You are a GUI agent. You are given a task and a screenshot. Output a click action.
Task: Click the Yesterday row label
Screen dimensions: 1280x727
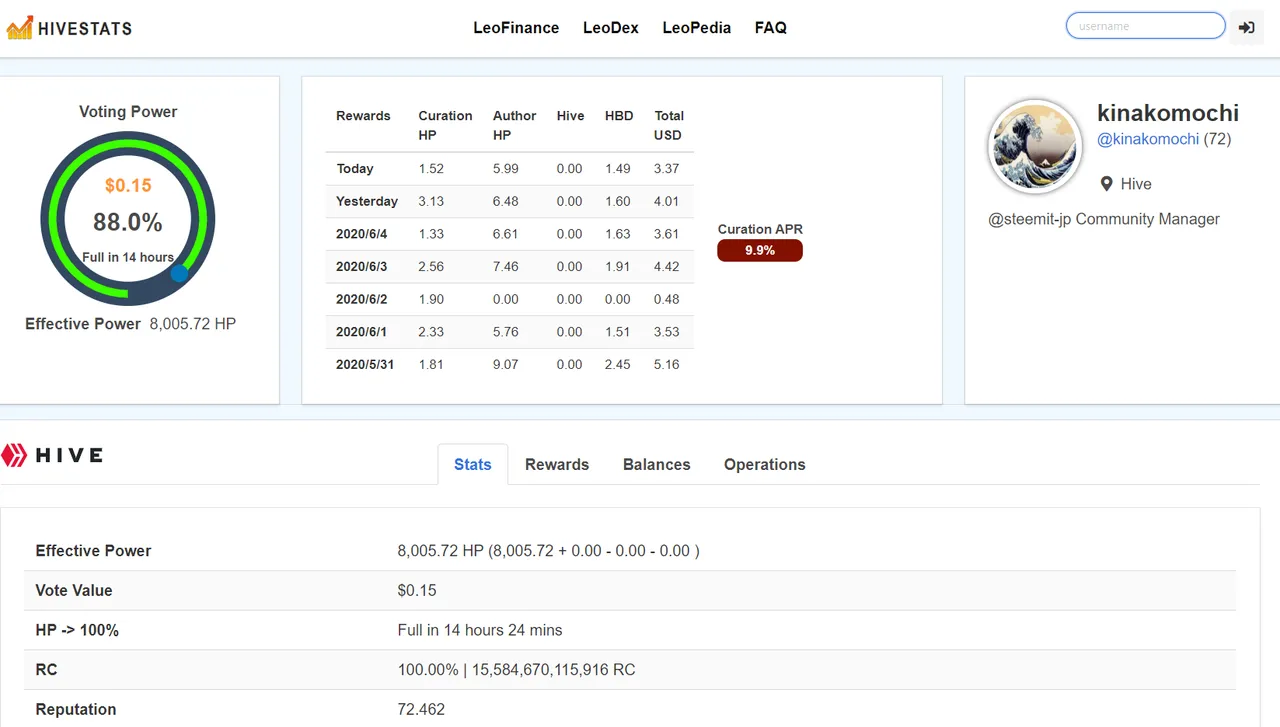point(367,201)
